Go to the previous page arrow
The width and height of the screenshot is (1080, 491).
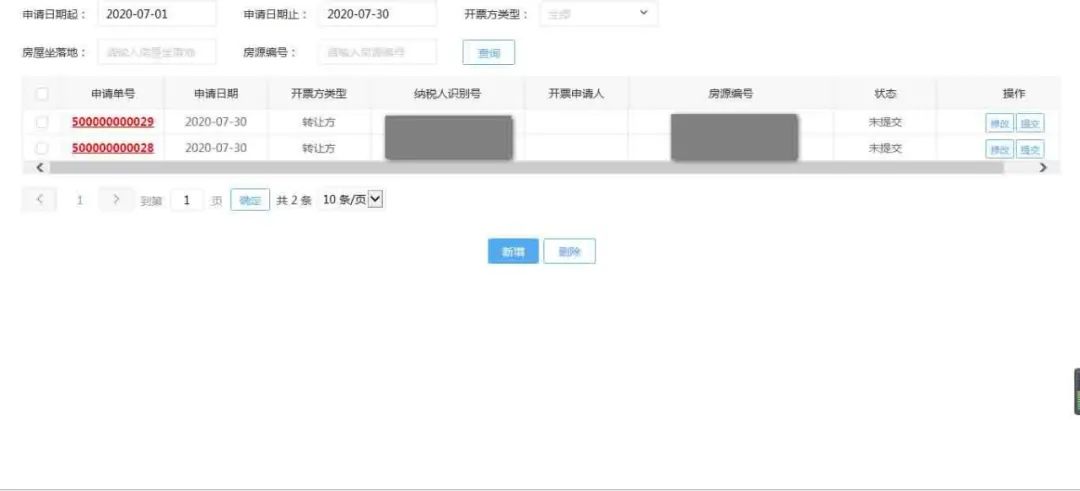pyautogui.click(x=40, y=200)
